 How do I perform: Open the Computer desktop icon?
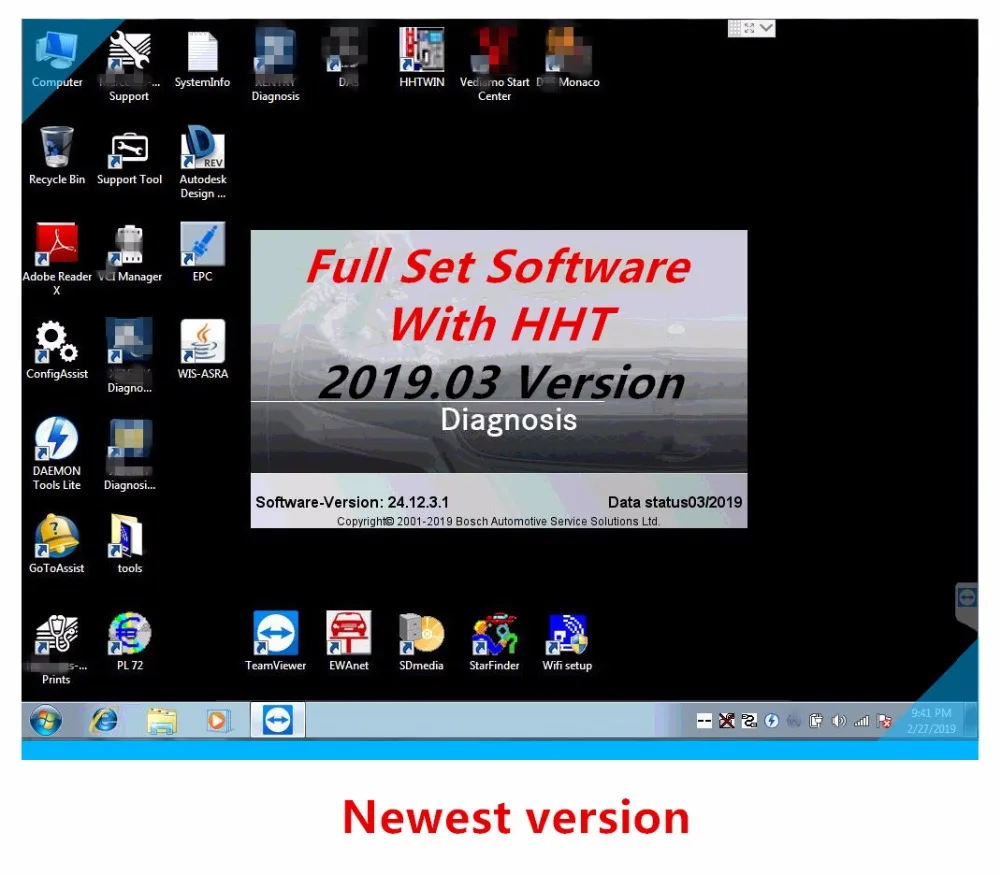tap(57, 58)
